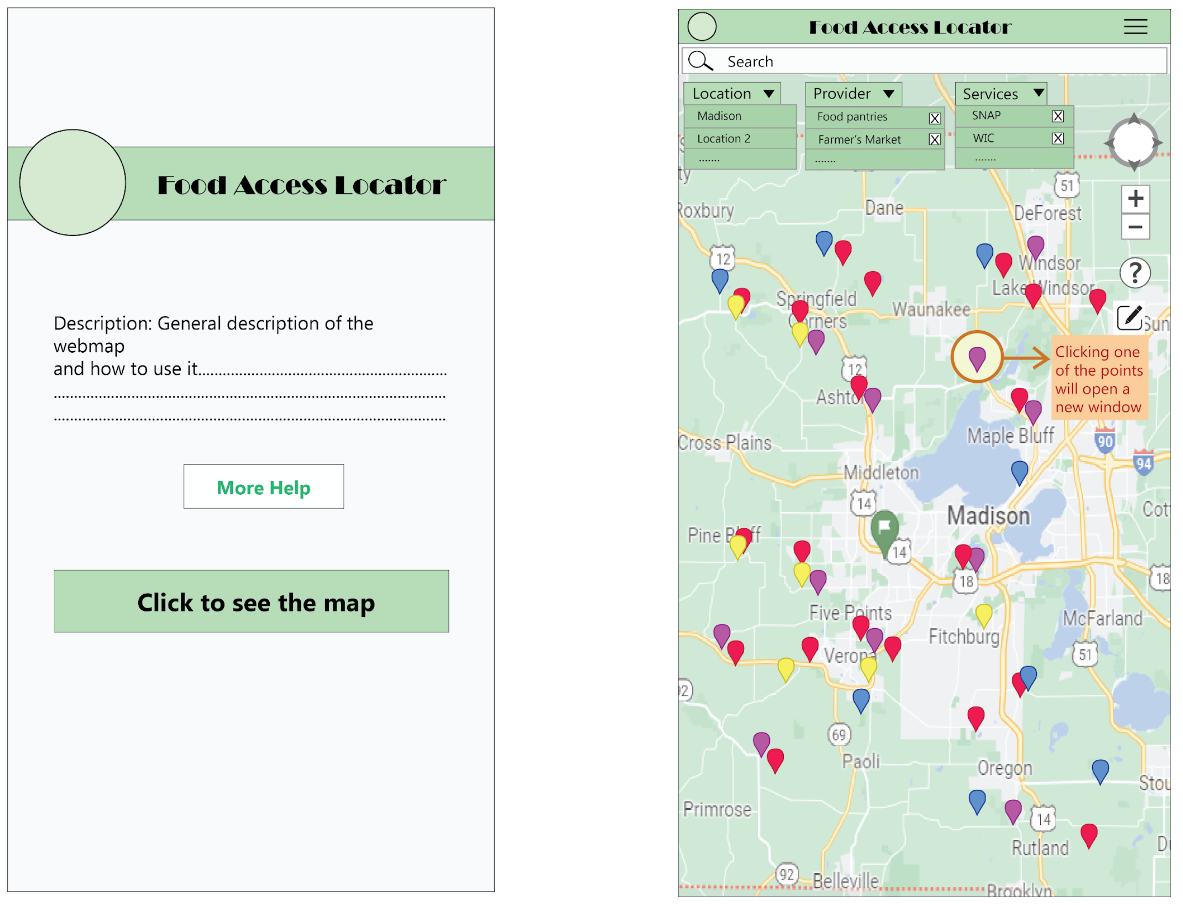Image resolution: width=1183 pixels, height=905 pixels.
Task: Select the edit pencil icon on the map
Action: [x=1130, y=316]
